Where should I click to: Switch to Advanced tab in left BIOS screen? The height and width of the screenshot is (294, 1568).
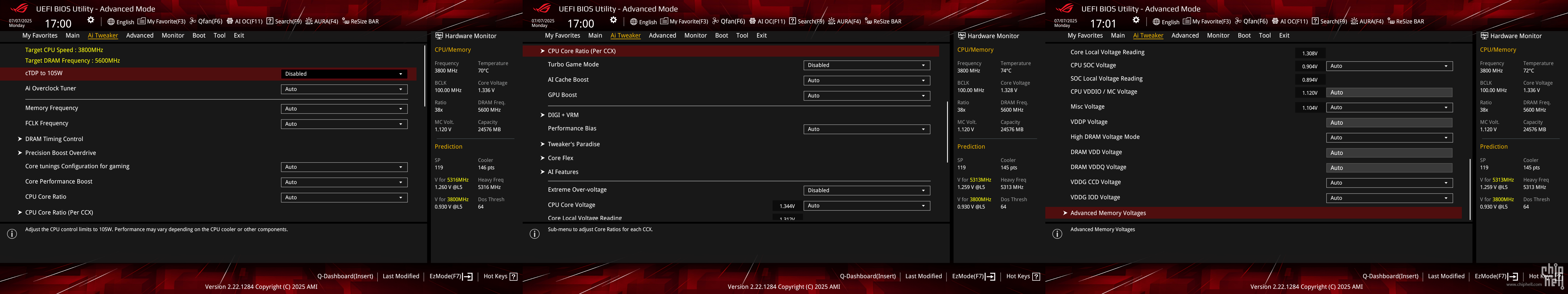[140, 35]
